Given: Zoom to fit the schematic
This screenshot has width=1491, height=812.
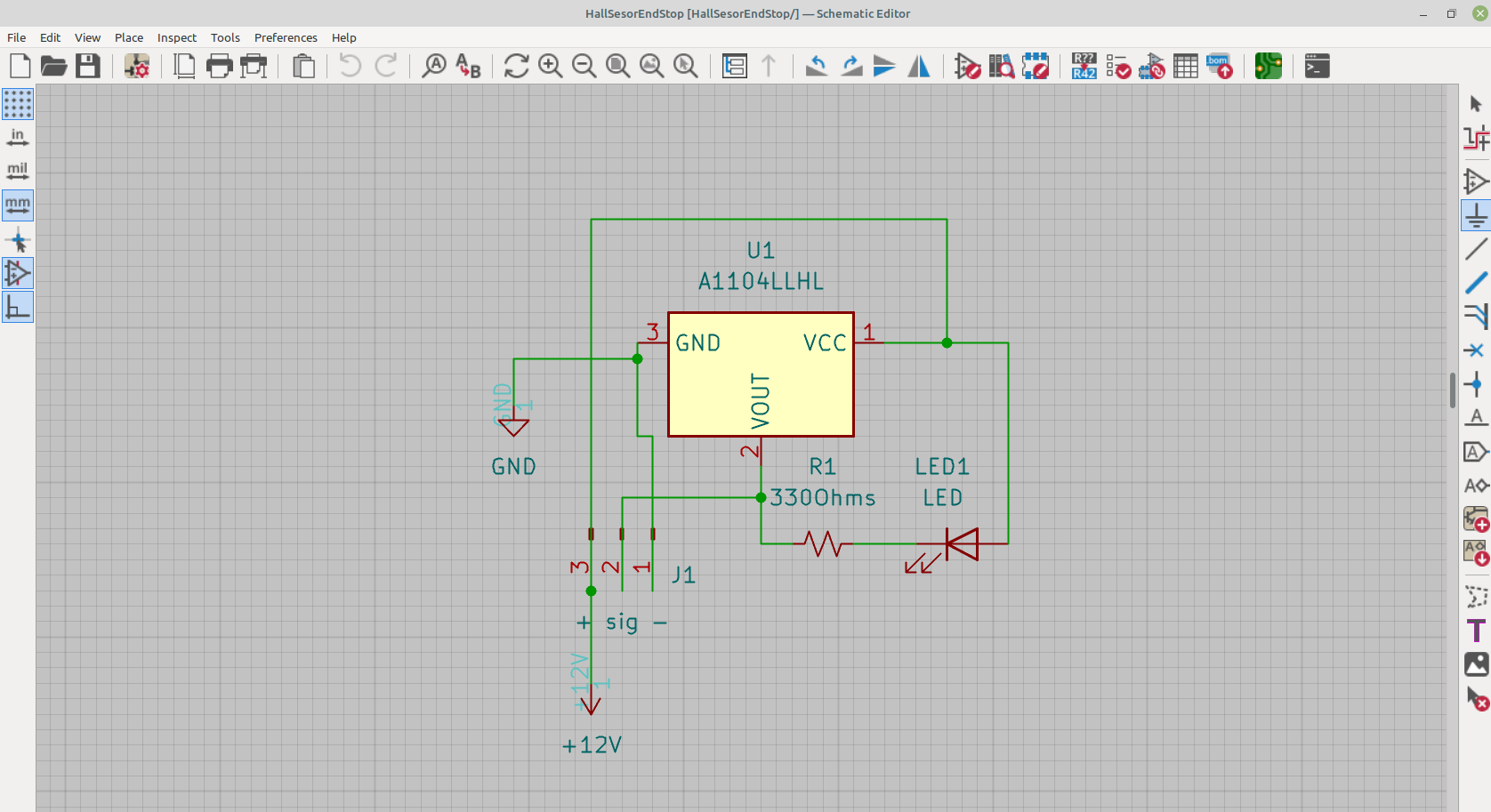Looking at the screenshot, I should (x=619, y=65).
